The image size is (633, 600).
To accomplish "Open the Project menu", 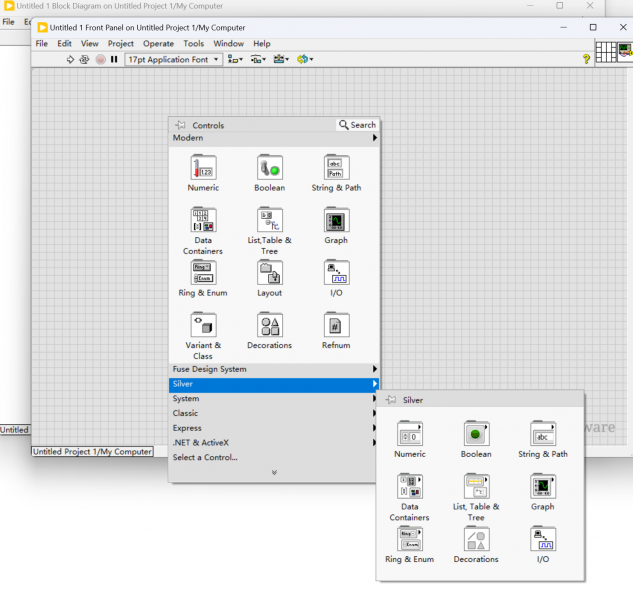I will pyautogui.click(x=120, y=44).
